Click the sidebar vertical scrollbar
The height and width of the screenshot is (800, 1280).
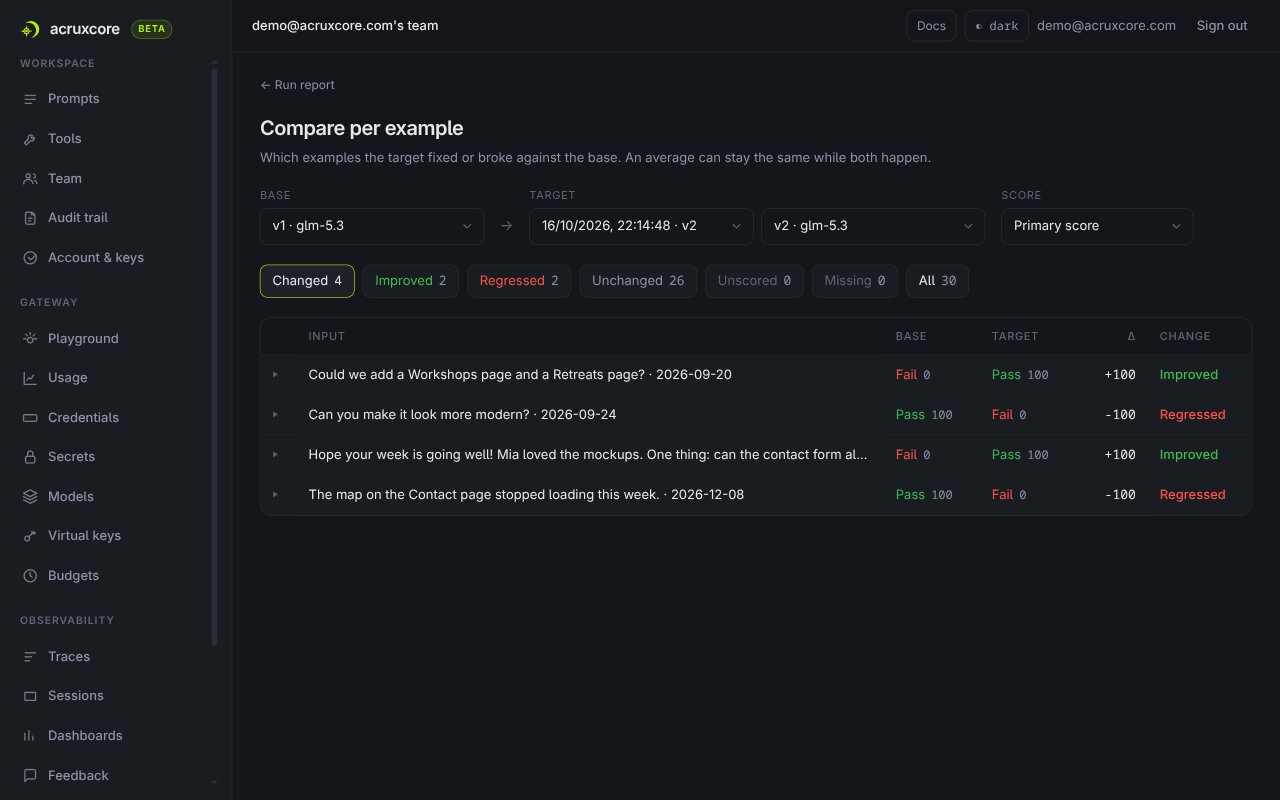click(214, 355)
